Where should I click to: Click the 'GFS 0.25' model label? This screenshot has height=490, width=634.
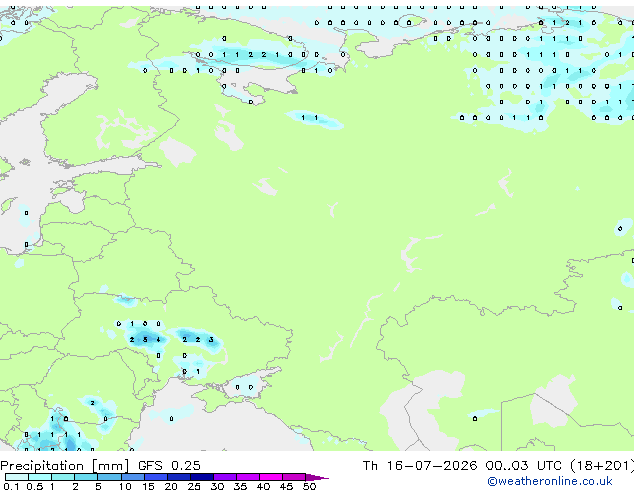[169, 466]
